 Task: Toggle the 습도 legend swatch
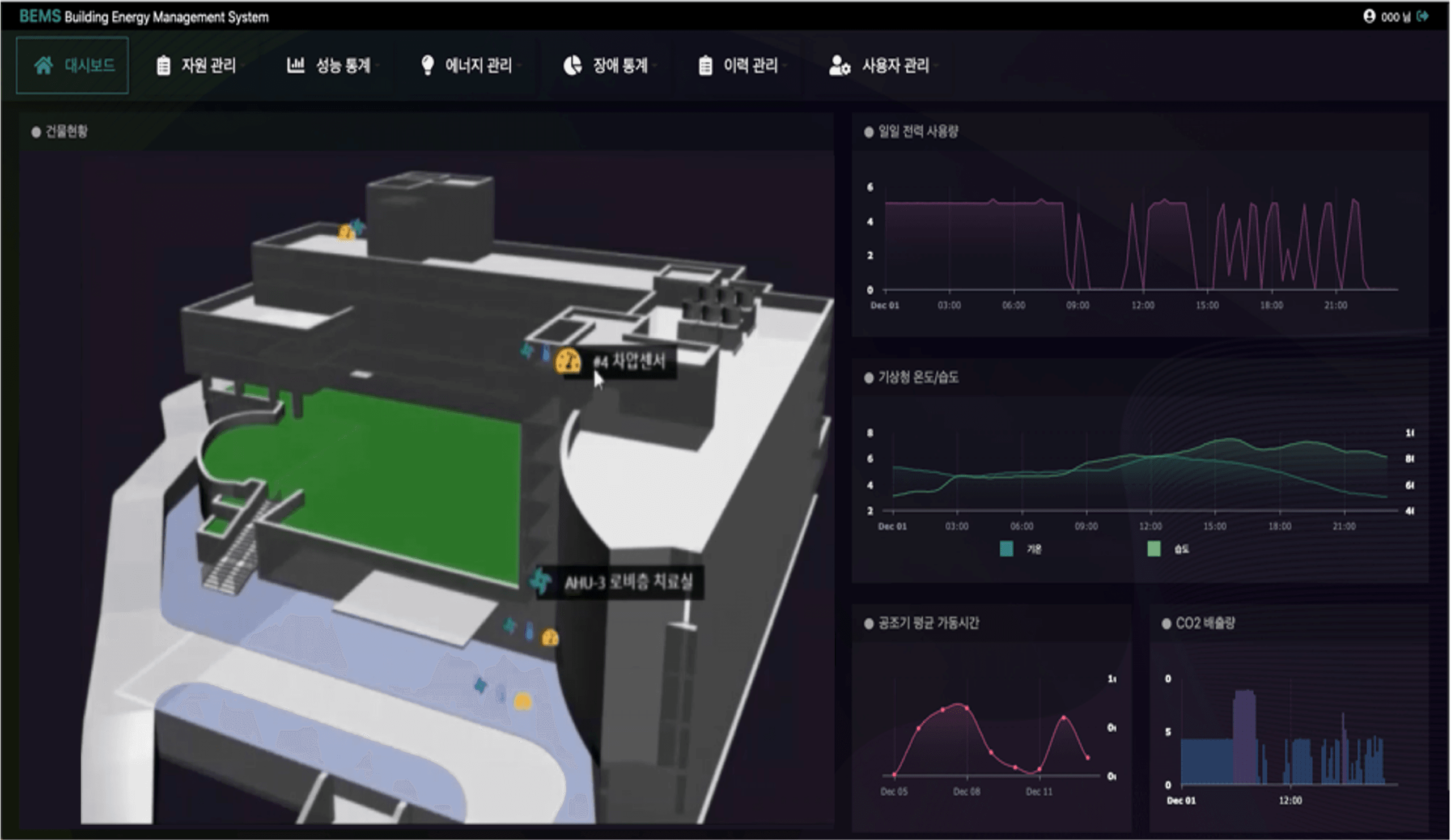coord(1154,549)
